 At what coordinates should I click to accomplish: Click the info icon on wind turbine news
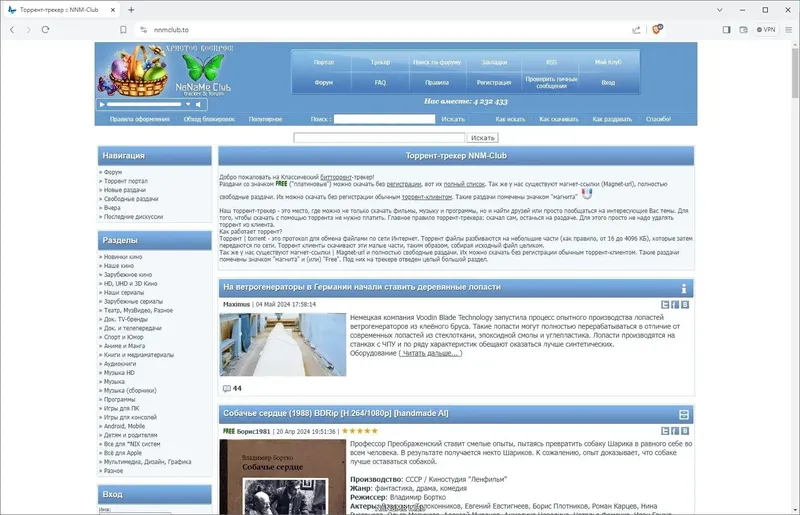(684, 288)
